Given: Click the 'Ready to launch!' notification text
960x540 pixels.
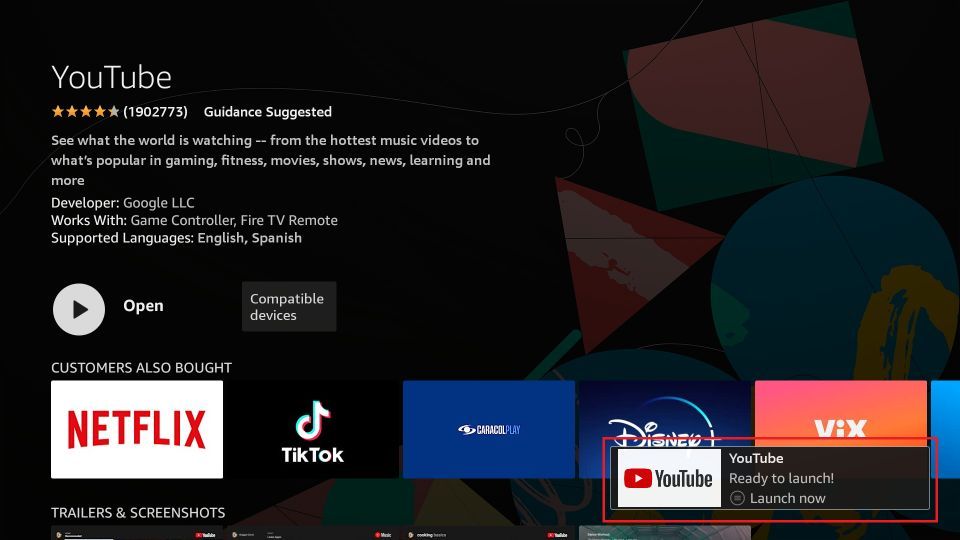Looking at the screenshot, I should tap(781, 478).
